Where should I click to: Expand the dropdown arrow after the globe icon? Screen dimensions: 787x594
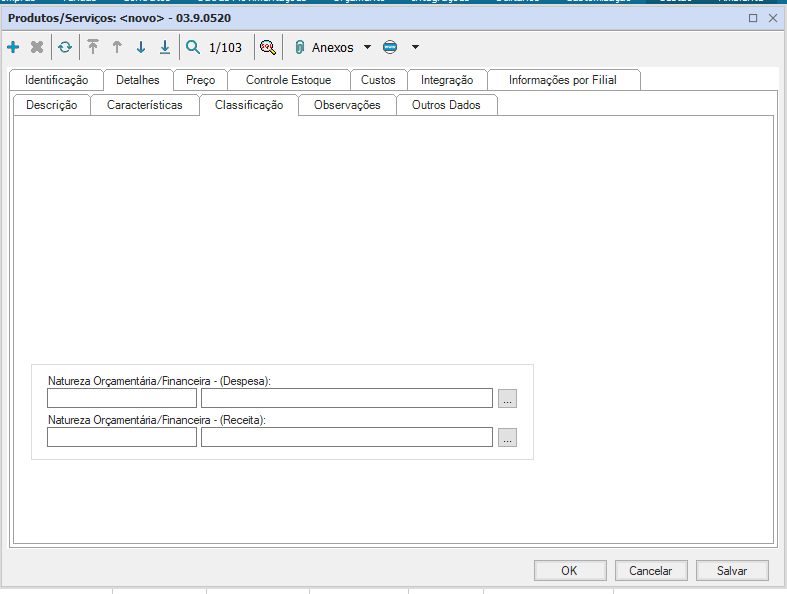click(415, 47)
